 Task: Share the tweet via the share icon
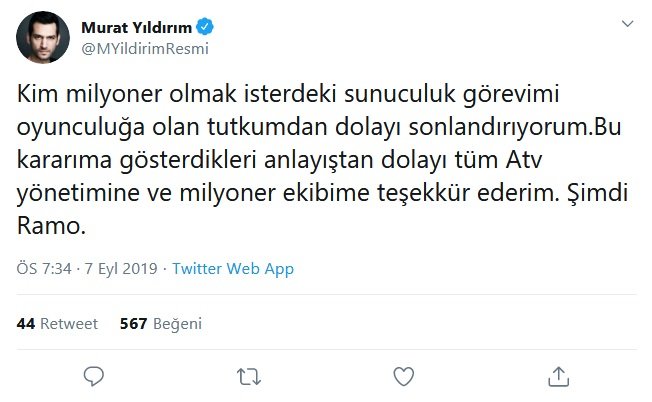[559, 376]
